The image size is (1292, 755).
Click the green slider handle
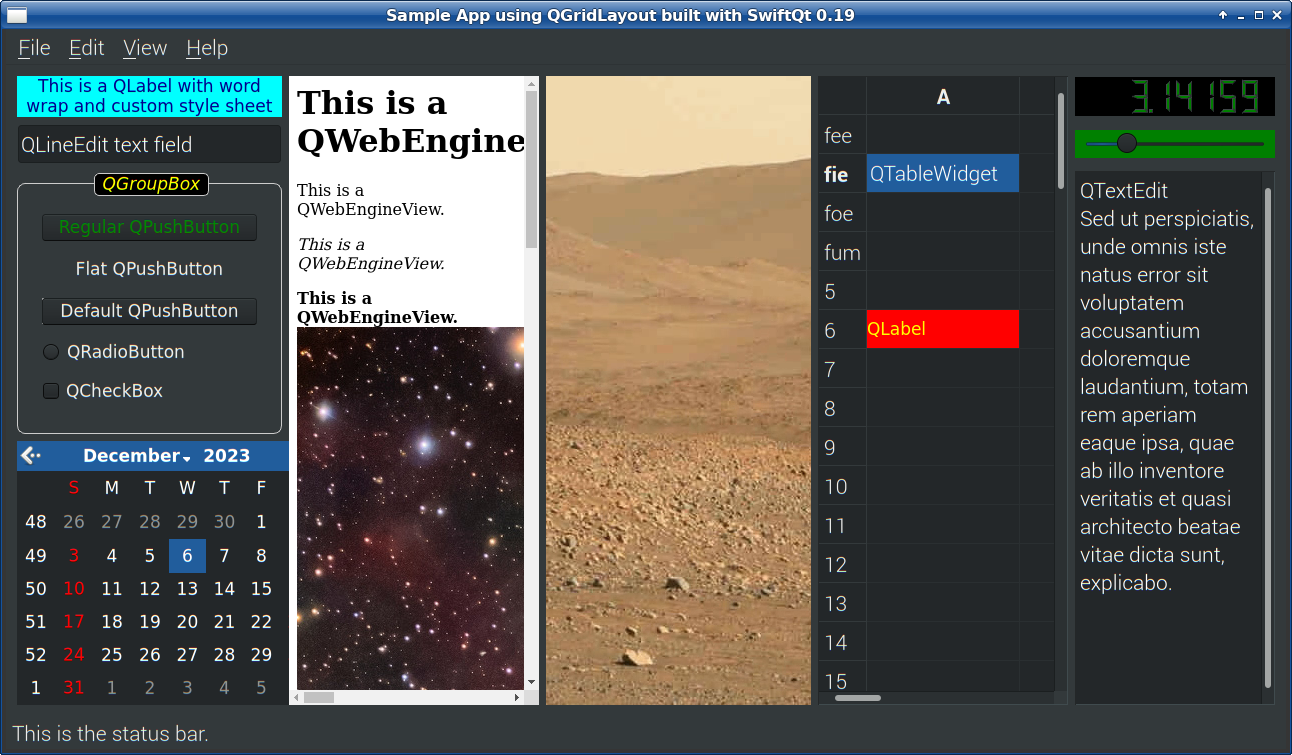(x=1127, y=143)
